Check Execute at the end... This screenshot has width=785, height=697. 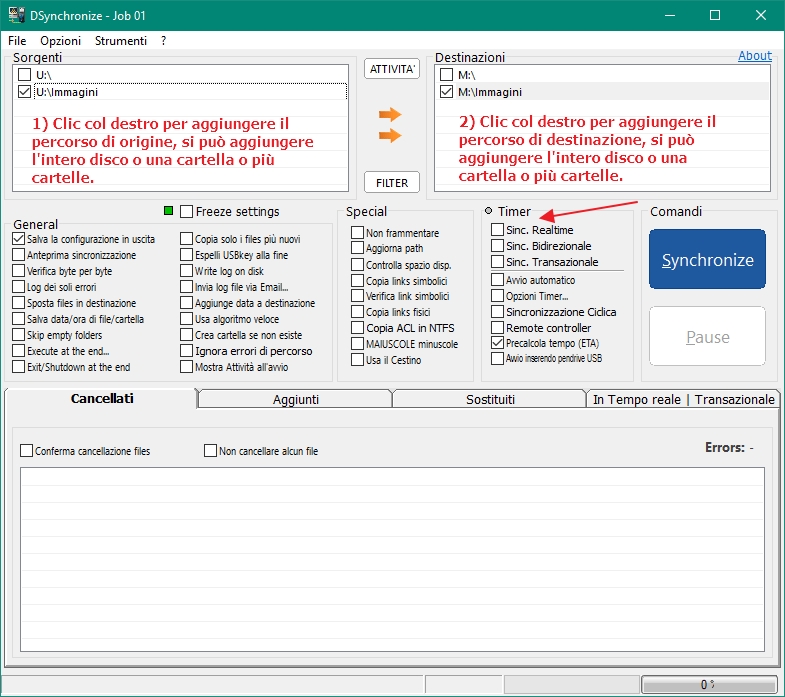pyautogui.click(x=19, y=351)
